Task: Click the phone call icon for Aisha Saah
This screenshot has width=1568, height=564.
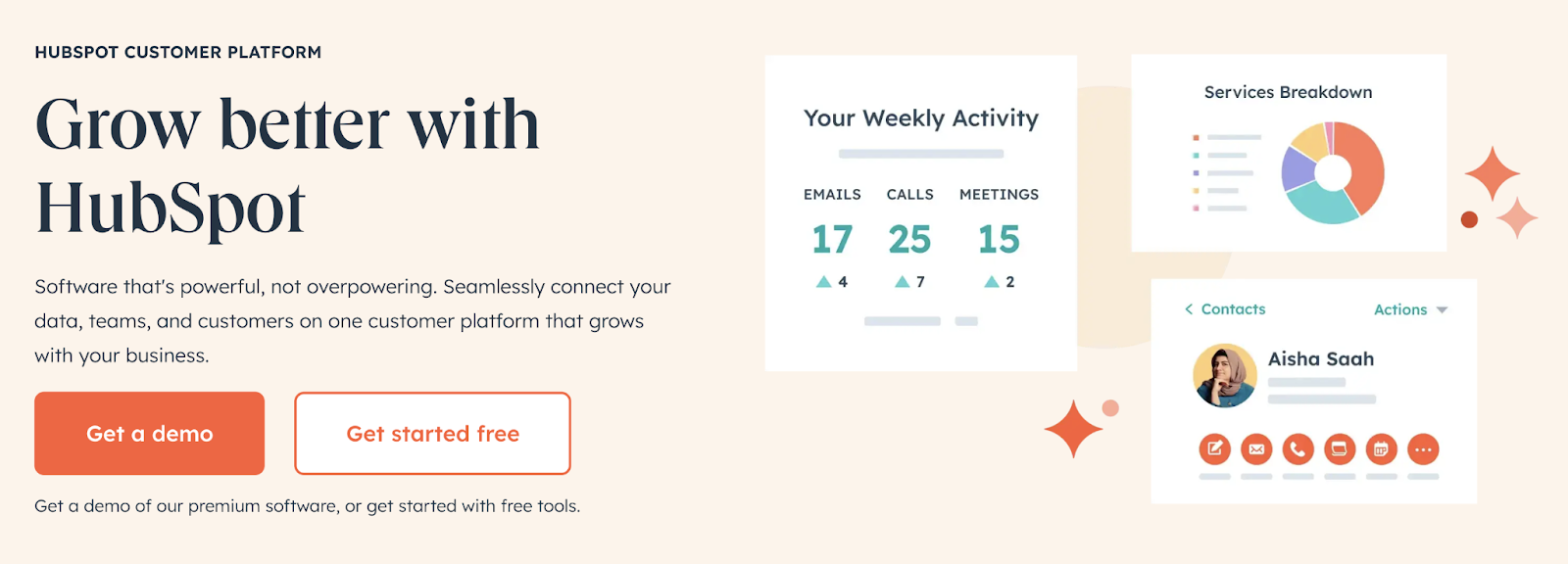Action: pyautogui.click(x=1298, y=449)
